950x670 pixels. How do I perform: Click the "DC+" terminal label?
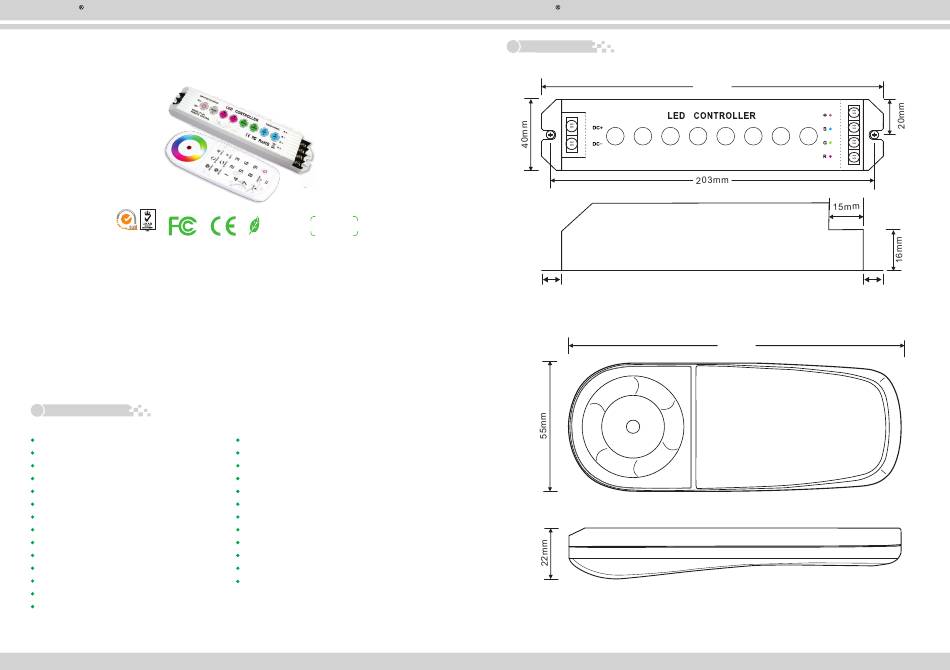coord(597,128)
